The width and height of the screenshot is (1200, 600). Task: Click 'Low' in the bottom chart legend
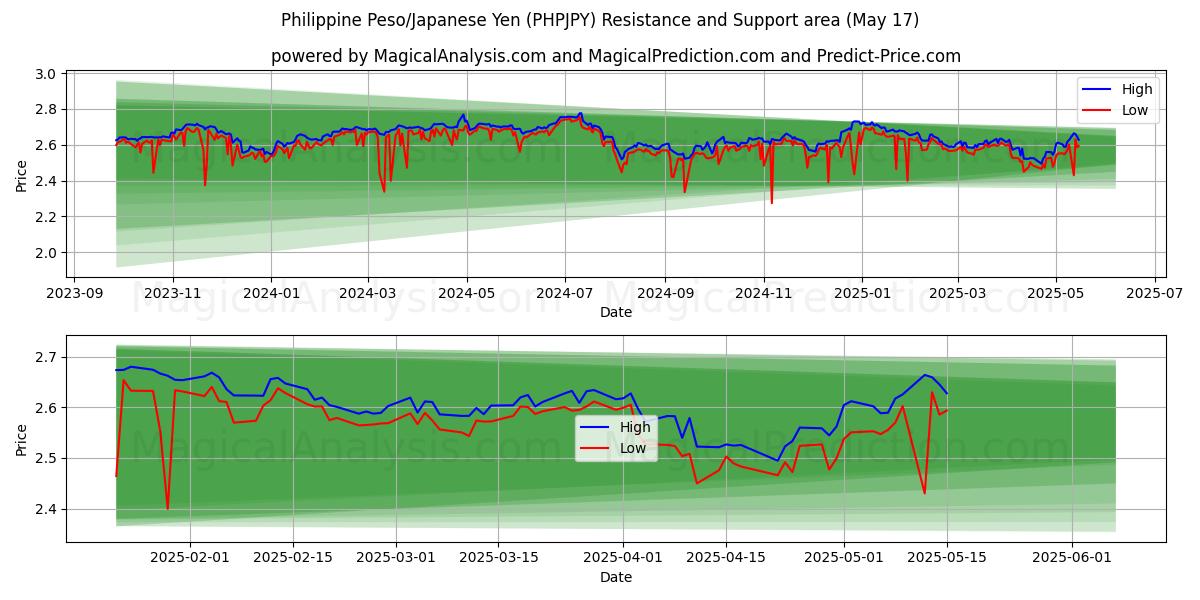point(633,448)
